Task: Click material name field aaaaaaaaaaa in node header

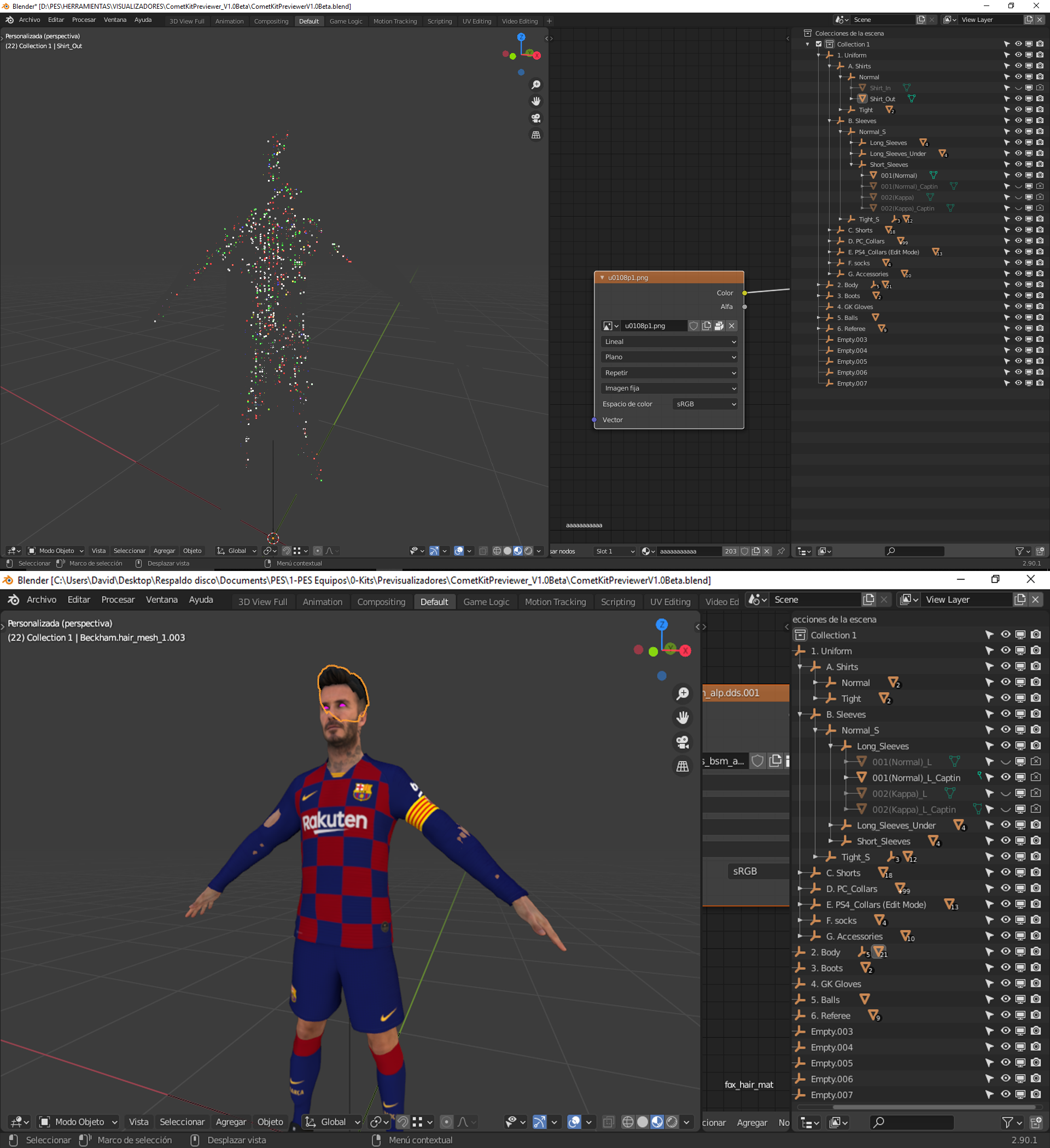Action: 689,551
